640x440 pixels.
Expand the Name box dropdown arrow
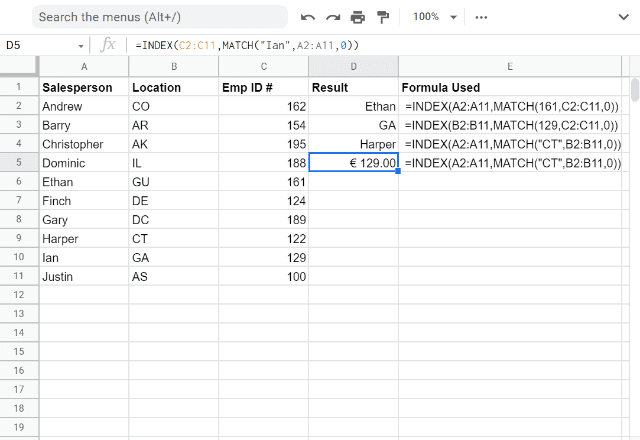81,46
